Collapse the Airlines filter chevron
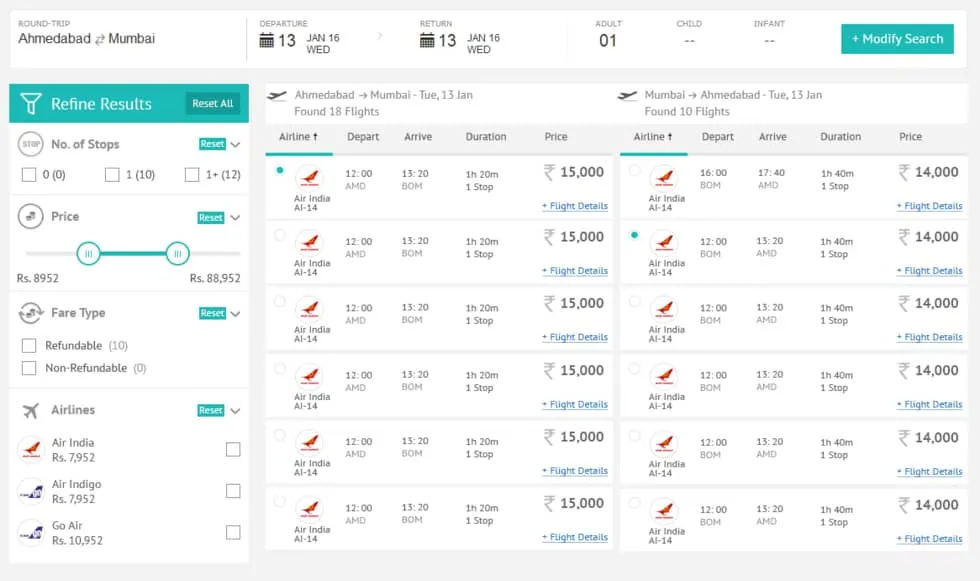980x581 pixels. coord(235,410)
